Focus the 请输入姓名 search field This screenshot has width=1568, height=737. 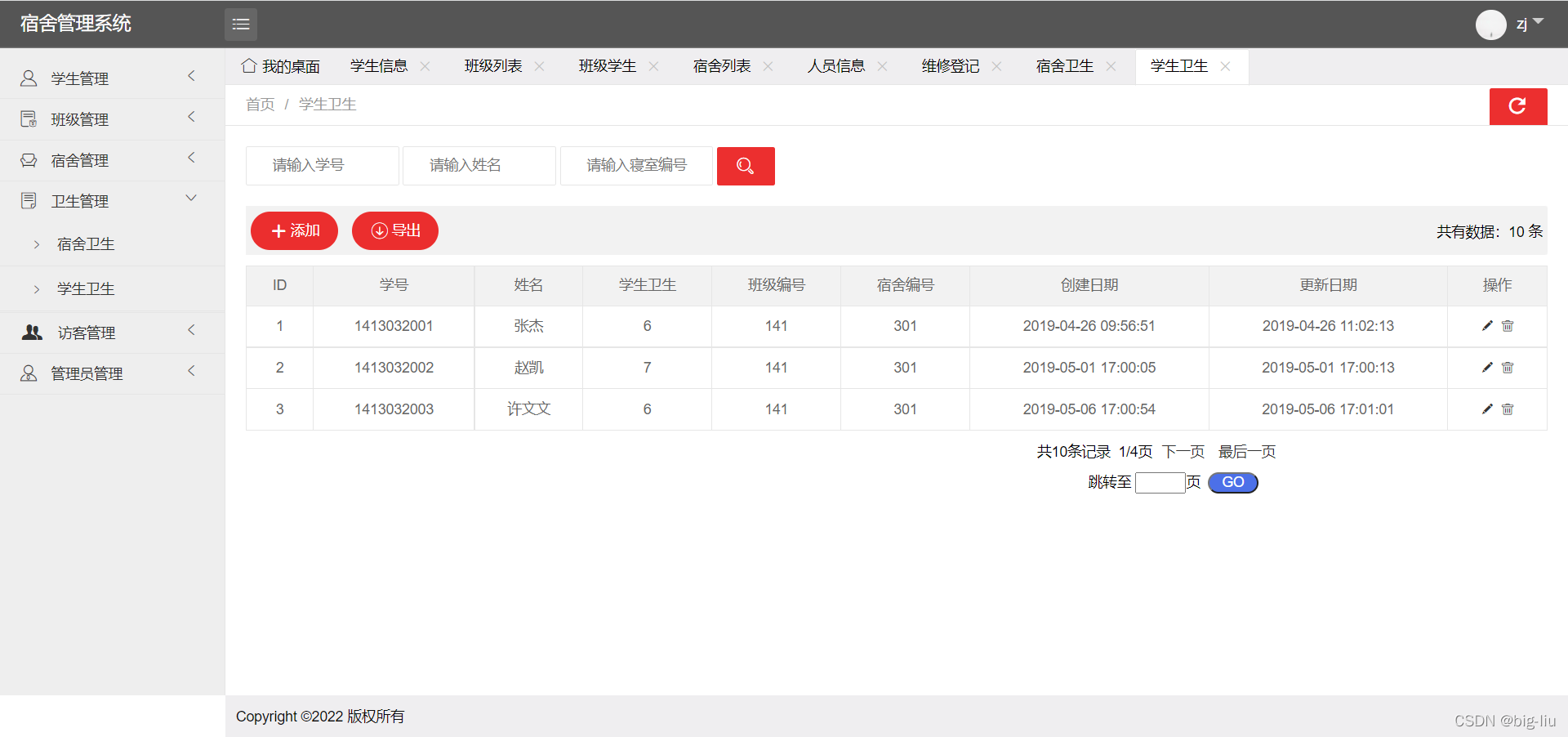479,166
